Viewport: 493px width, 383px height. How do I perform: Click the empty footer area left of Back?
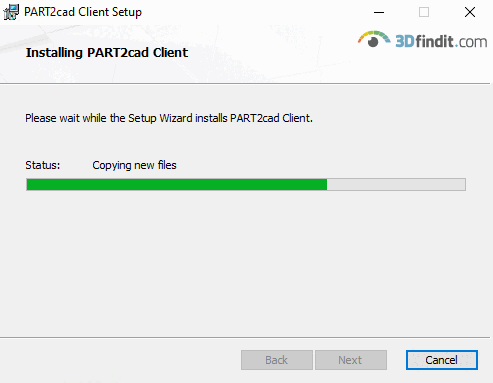click(x=120, y=360)
